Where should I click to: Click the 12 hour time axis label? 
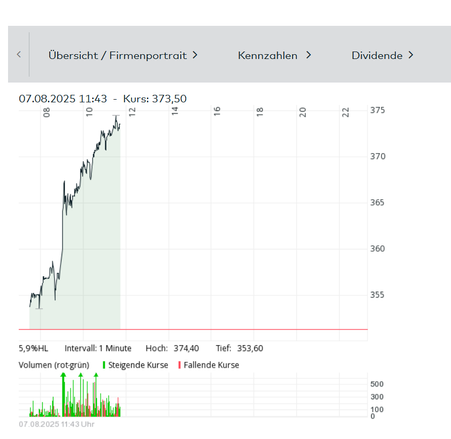(x=132, y=112)
